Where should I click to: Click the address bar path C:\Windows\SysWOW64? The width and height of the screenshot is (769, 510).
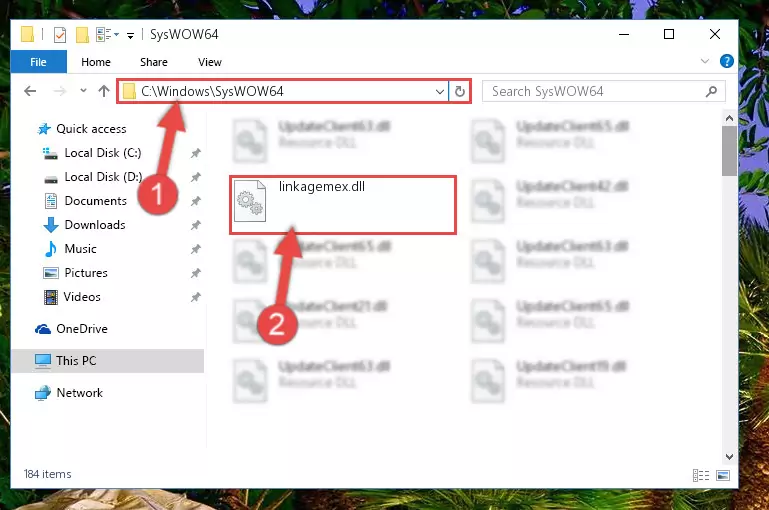click(212, 92)
